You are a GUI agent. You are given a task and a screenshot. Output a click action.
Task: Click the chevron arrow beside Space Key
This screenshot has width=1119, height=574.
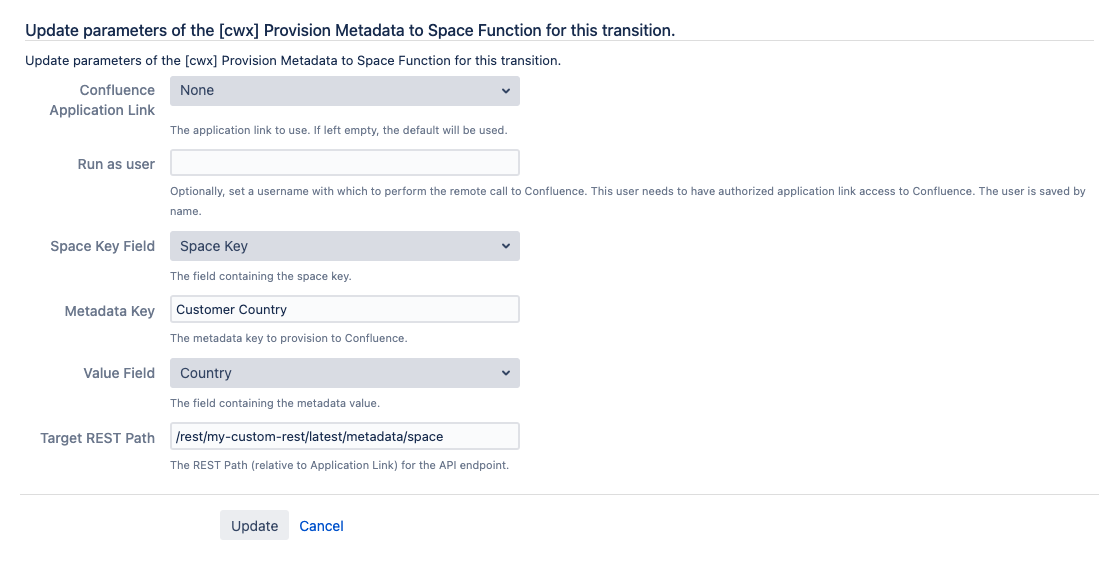coord(505,246)
